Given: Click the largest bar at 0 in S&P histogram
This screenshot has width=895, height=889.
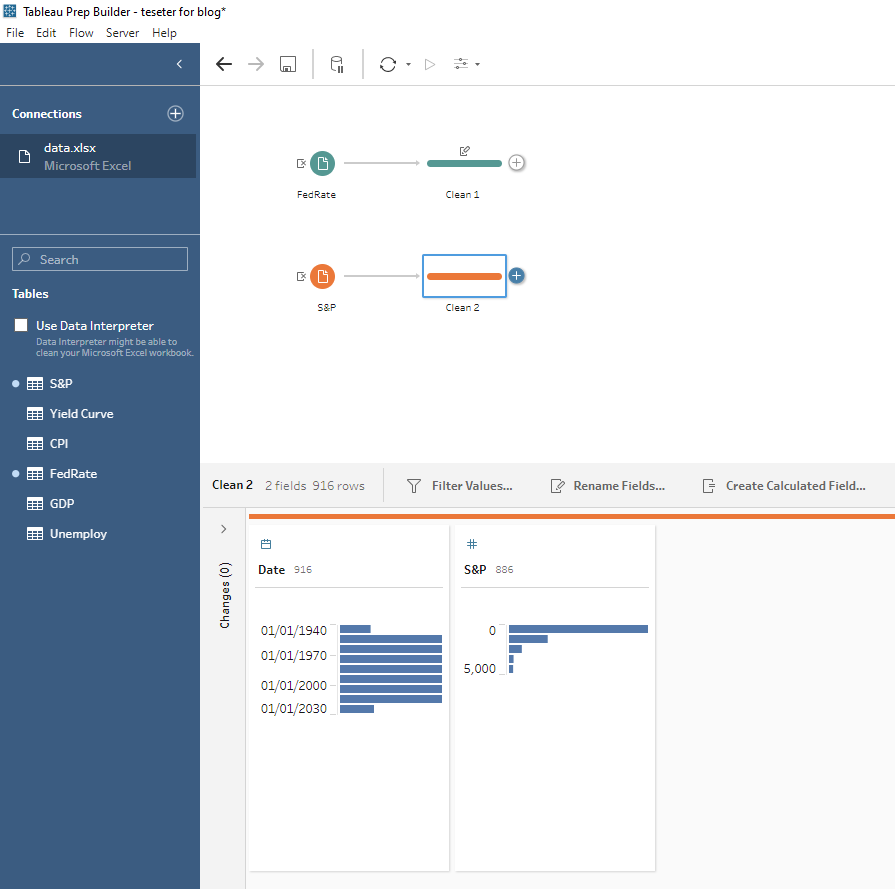Looking at the screenshot, I should tap(578, 629).
